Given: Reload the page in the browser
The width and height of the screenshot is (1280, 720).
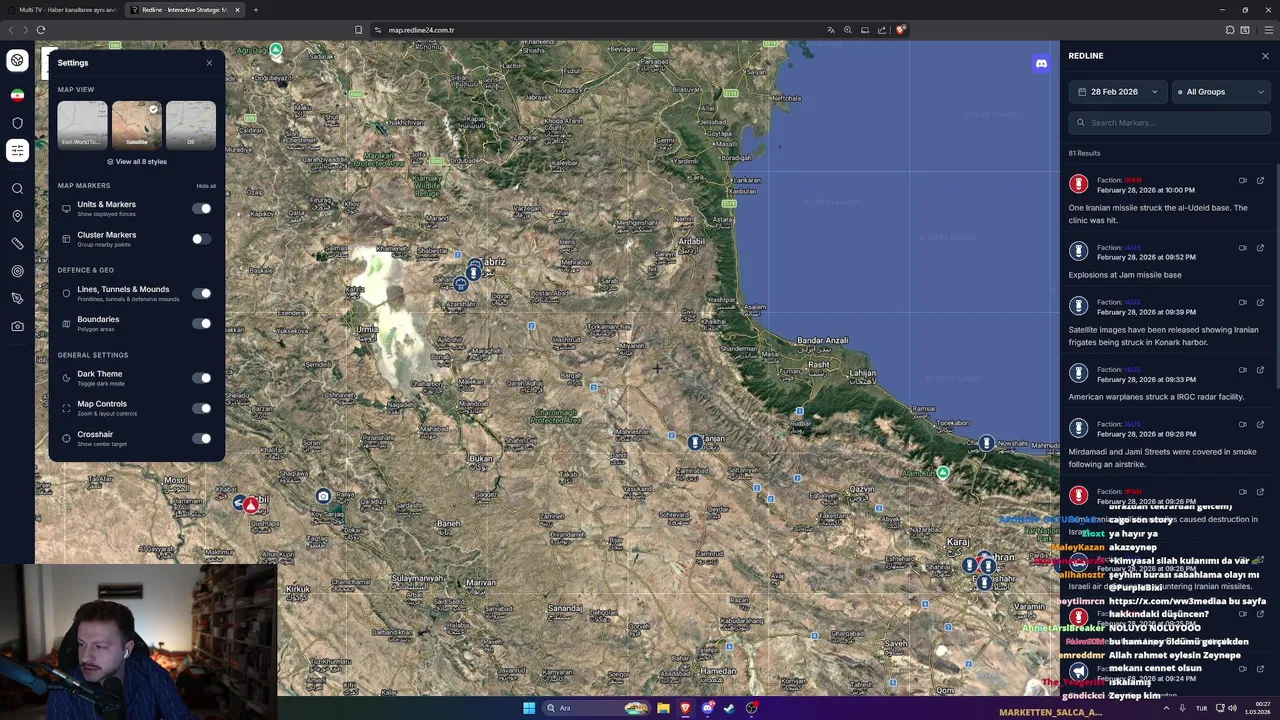Looking at the screenshot, I should [41, 30].
